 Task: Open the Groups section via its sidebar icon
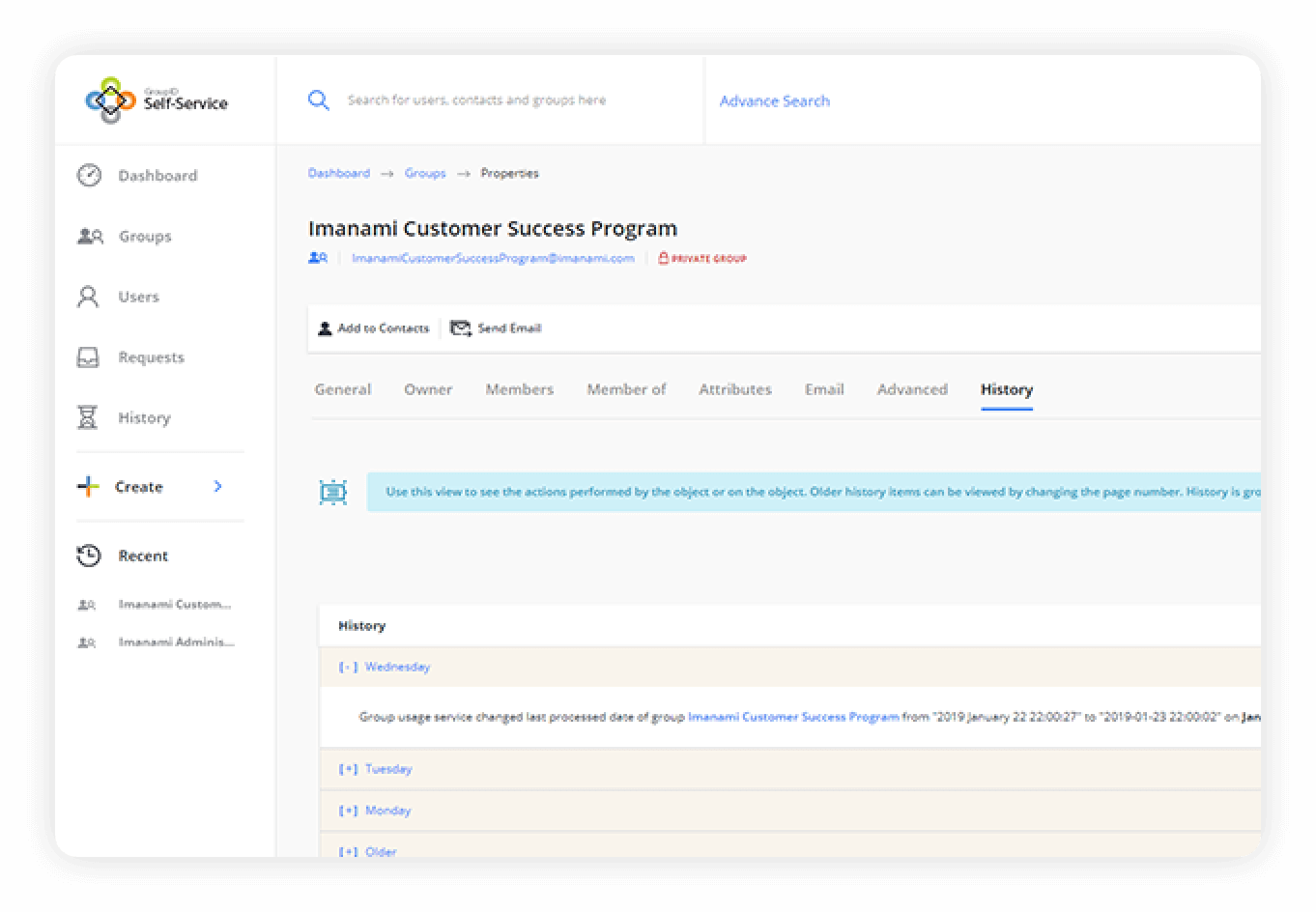point(89,236)
